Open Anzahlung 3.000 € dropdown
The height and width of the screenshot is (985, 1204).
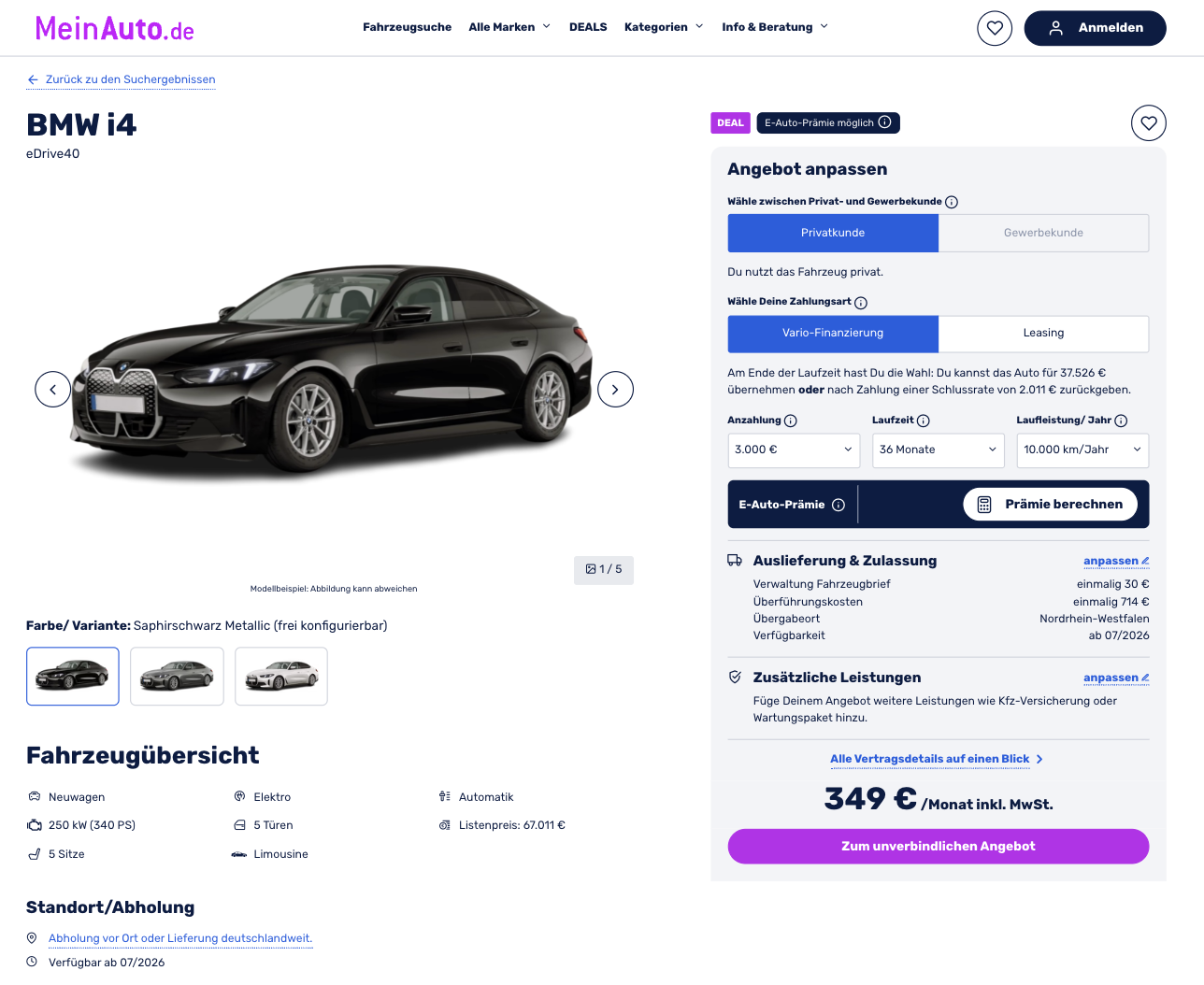794,450
